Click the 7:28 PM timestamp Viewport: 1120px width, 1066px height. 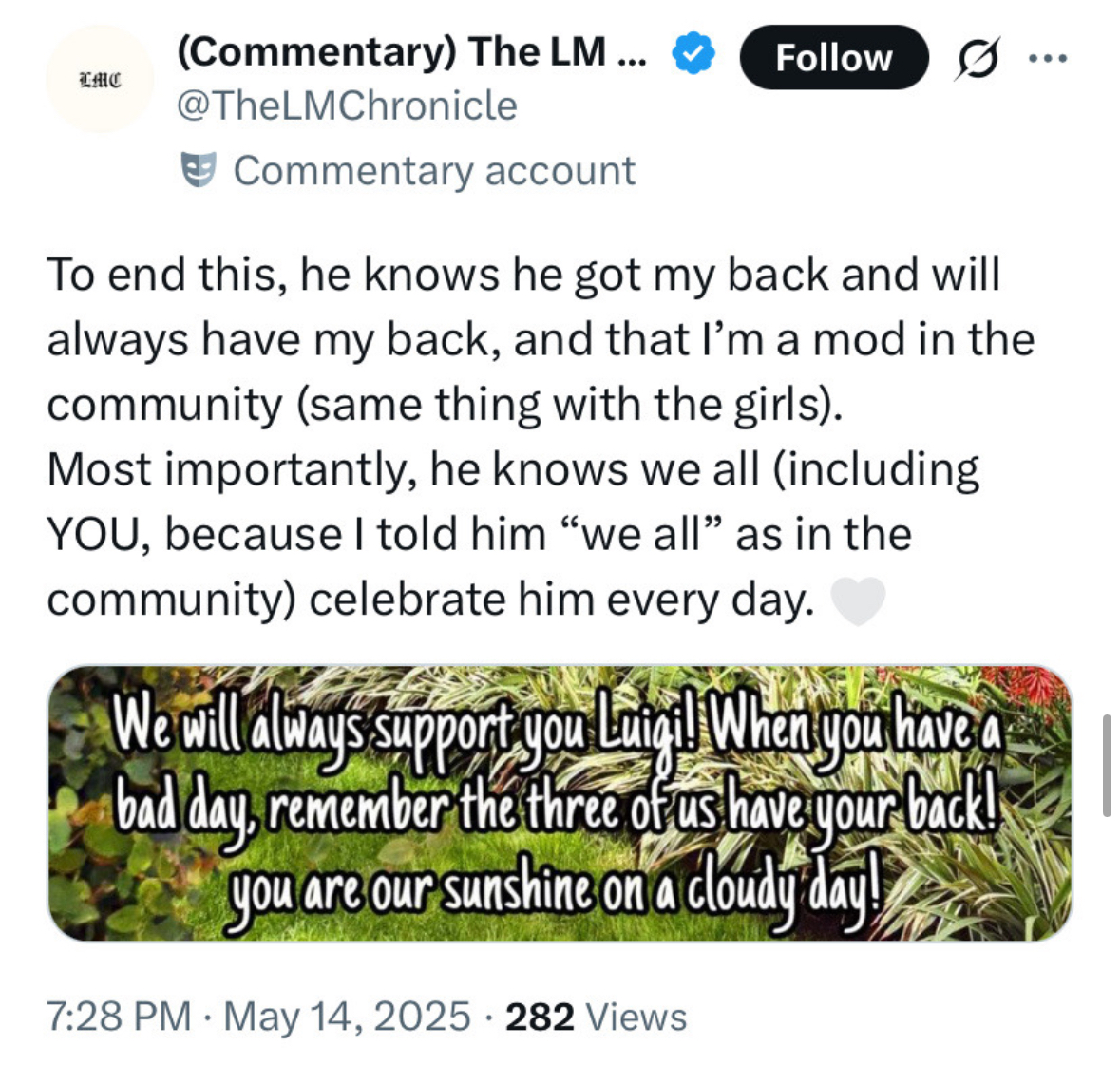(x=120, y=1017)
